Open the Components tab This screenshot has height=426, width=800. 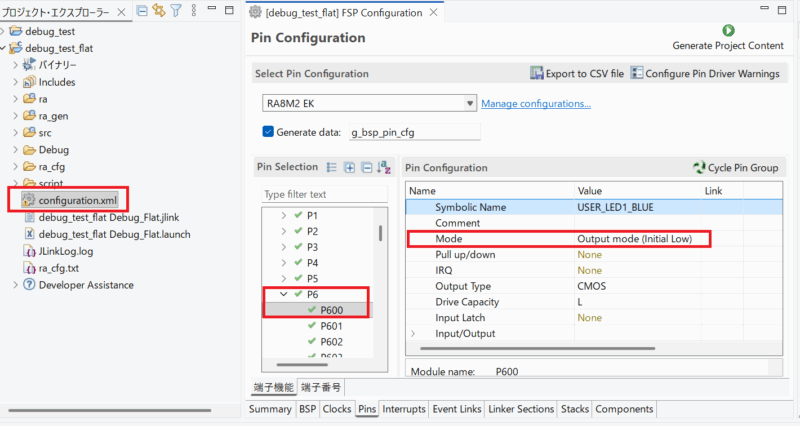[x=624, y=409]
